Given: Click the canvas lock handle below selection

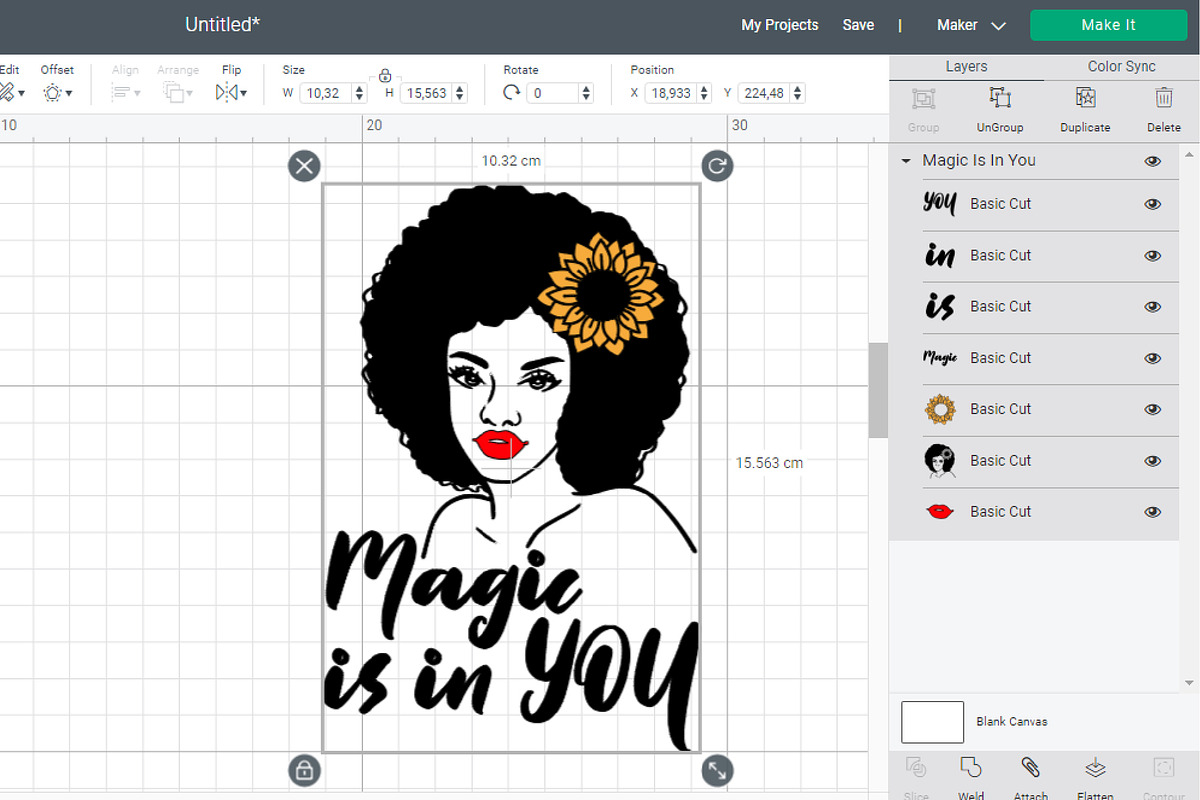Looking at the screenshot, I should [304, 770].
